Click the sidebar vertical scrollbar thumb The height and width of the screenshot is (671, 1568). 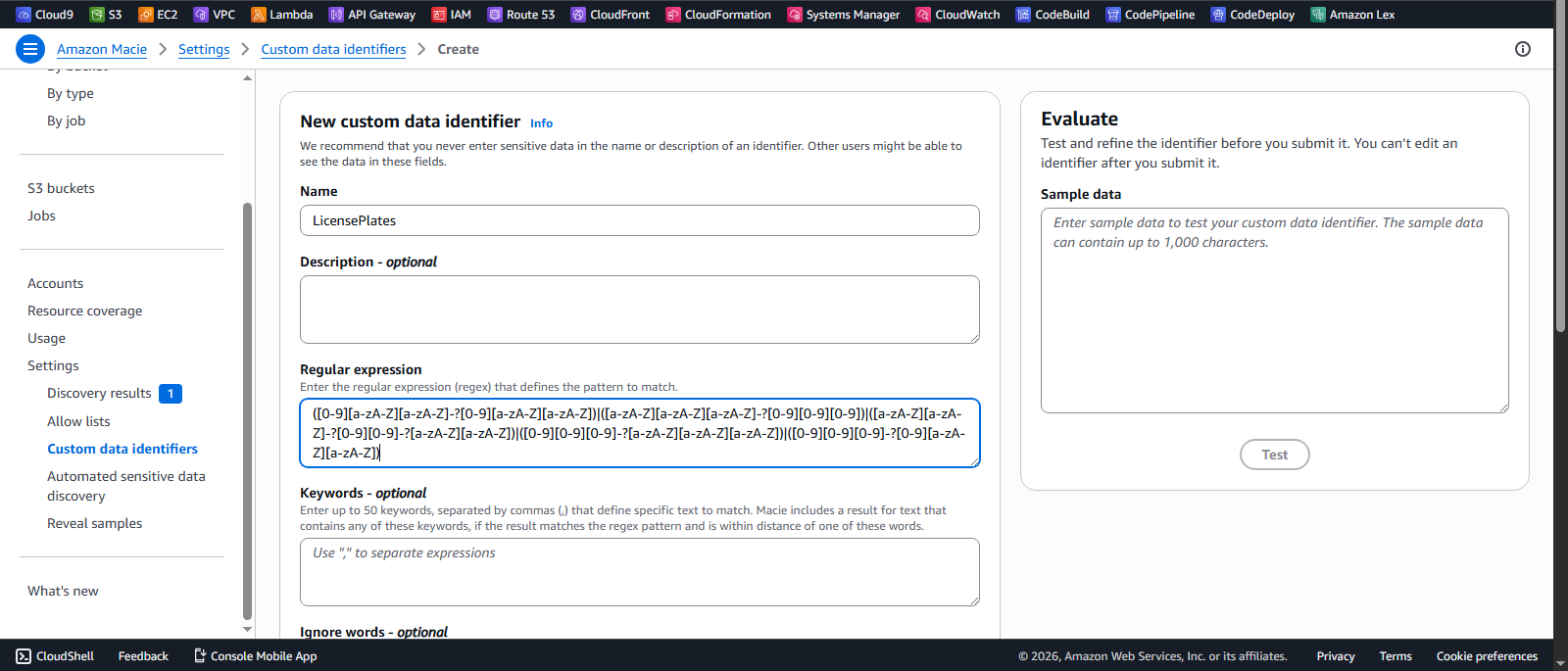pos(247,411)
